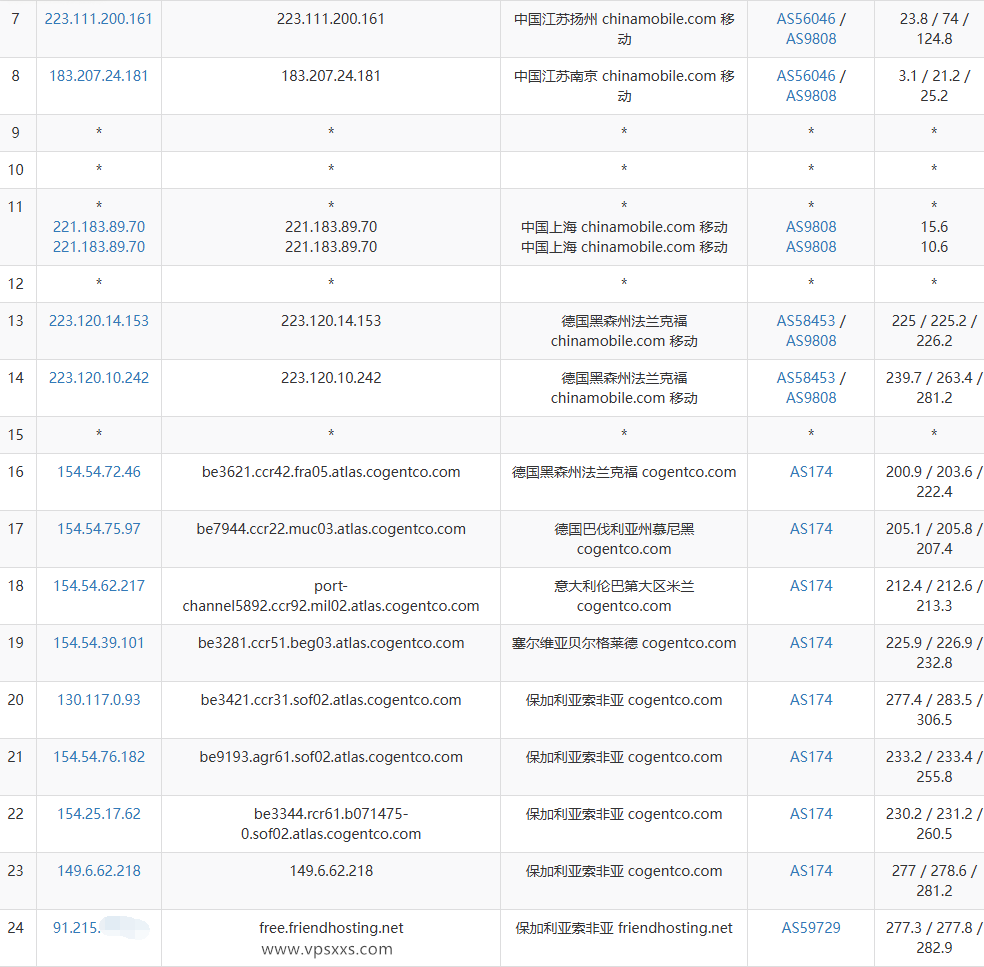This screenshot has width=984, height=967.
Task: Open the 223.111.200.161 IP link in hop 7
Action: (x=99, y=19)
